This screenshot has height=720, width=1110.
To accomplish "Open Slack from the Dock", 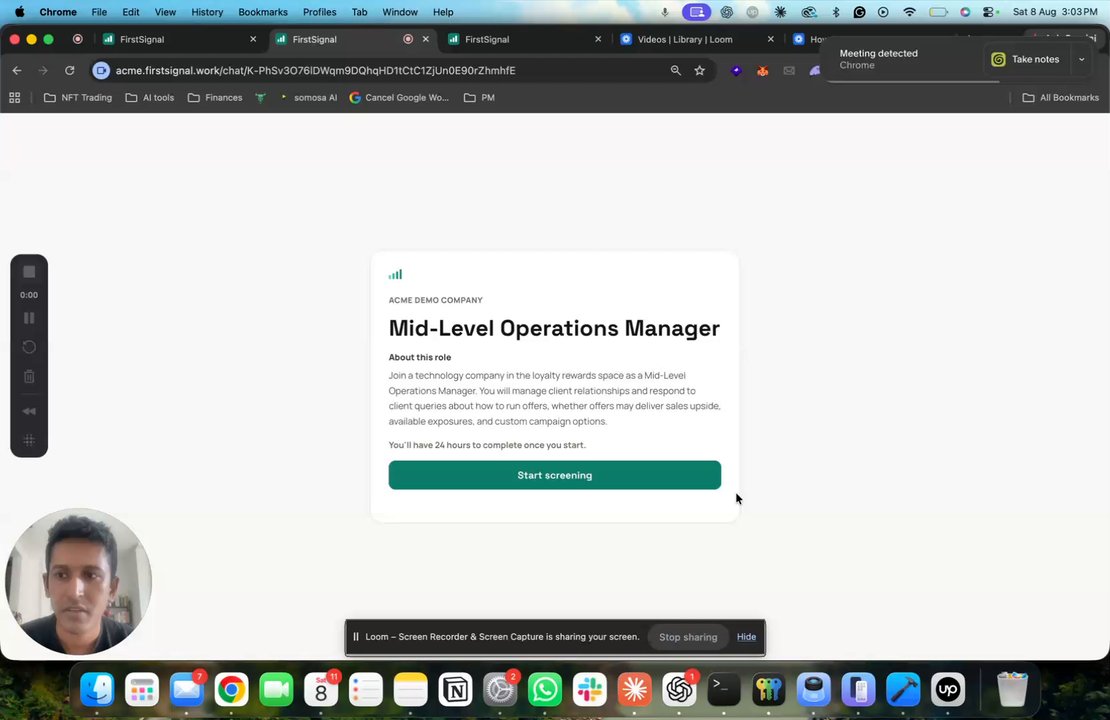I will coord(589,689).
